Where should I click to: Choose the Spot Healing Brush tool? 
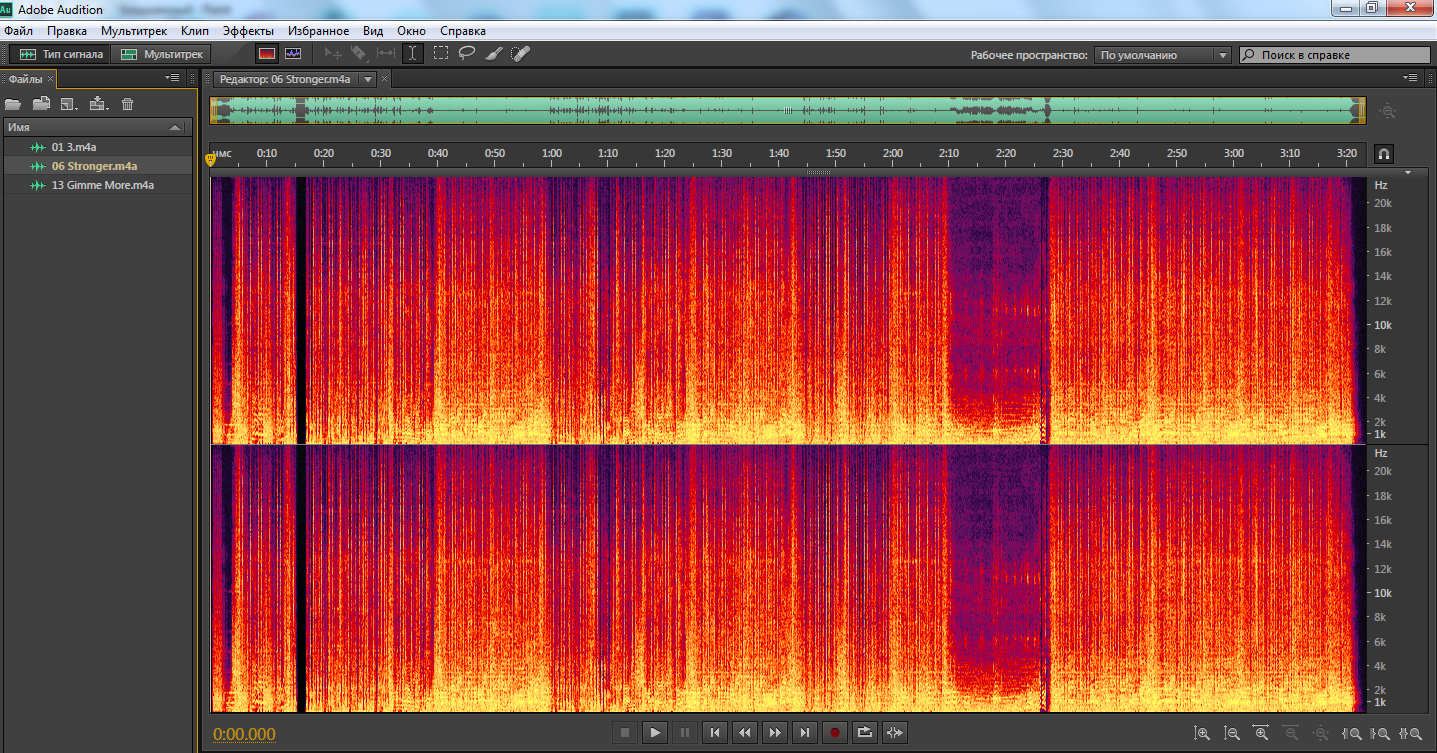(521, 54)
